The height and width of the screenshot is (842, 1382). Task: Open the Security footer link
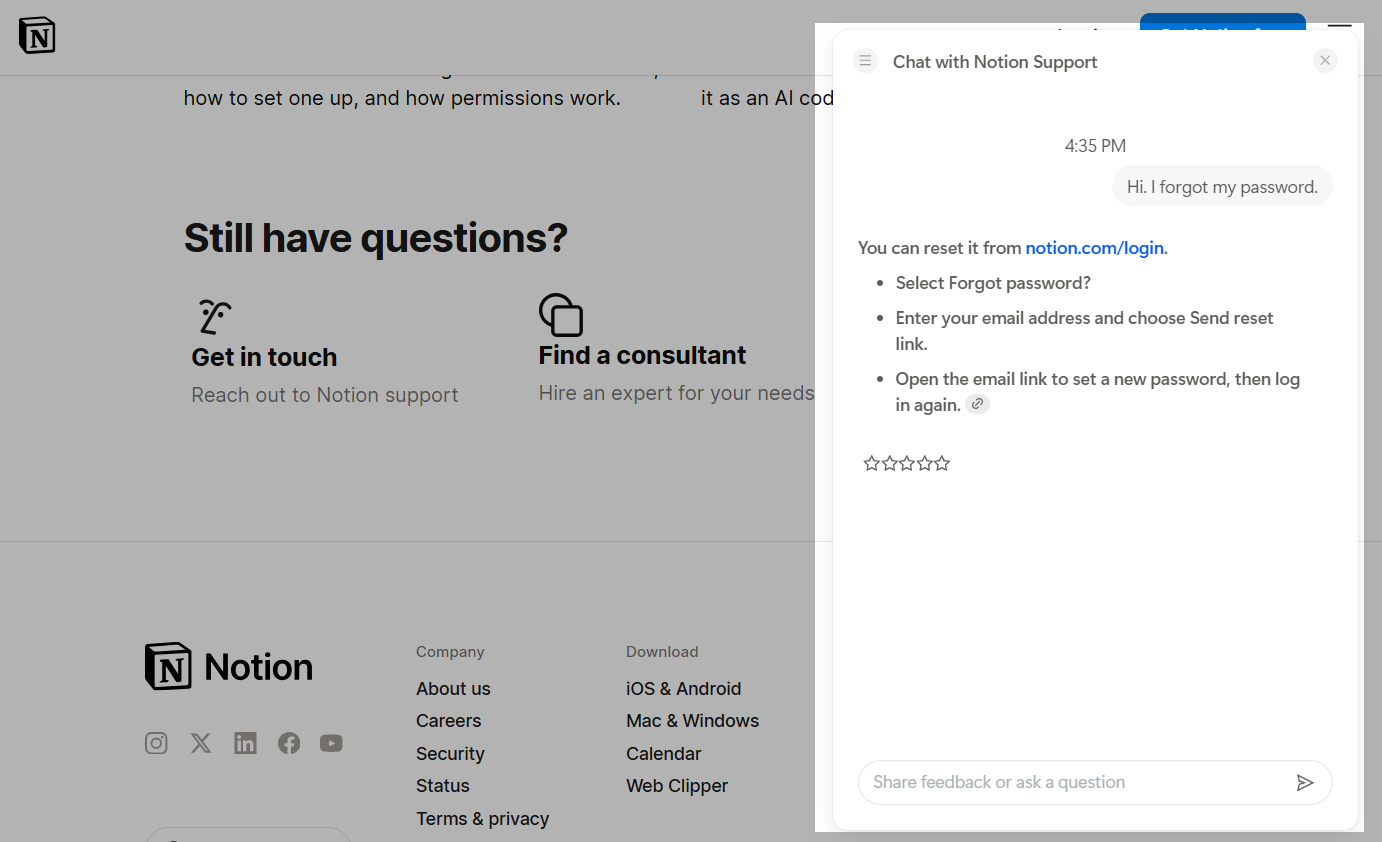450,754
